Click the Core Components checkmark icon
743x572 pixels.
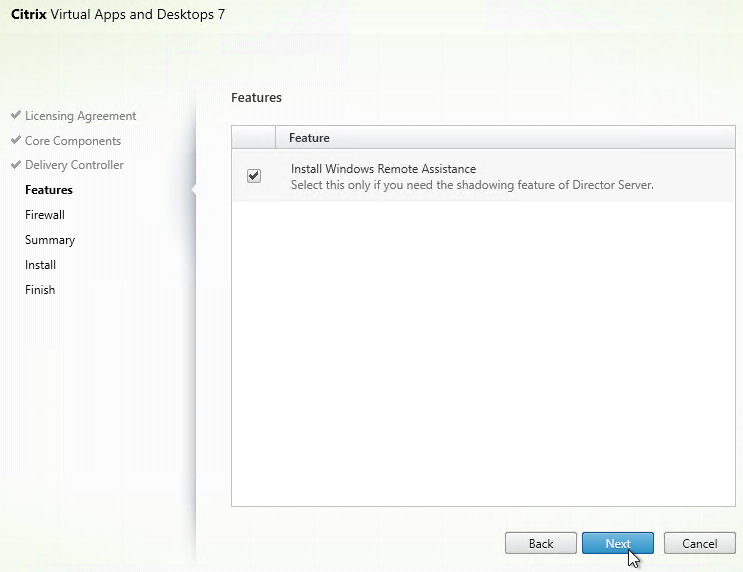(16, 140)
